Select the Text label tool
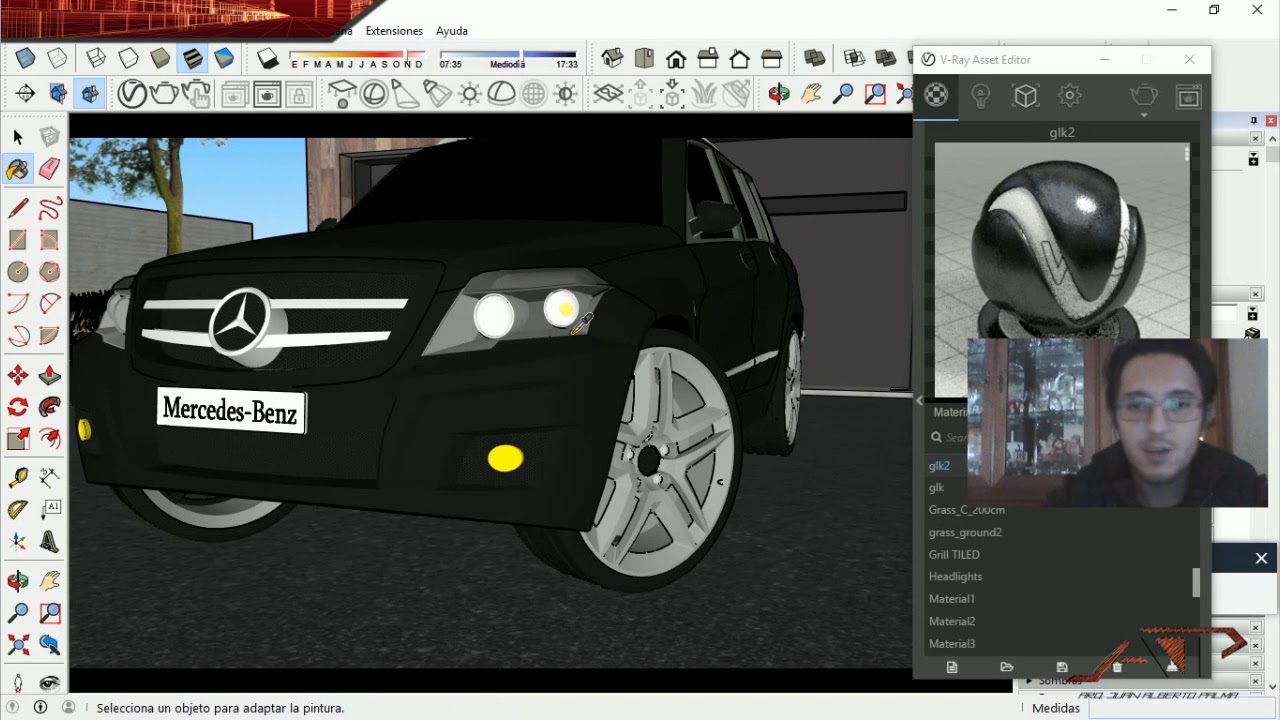 pyautogui.click(x=49, y=510)
